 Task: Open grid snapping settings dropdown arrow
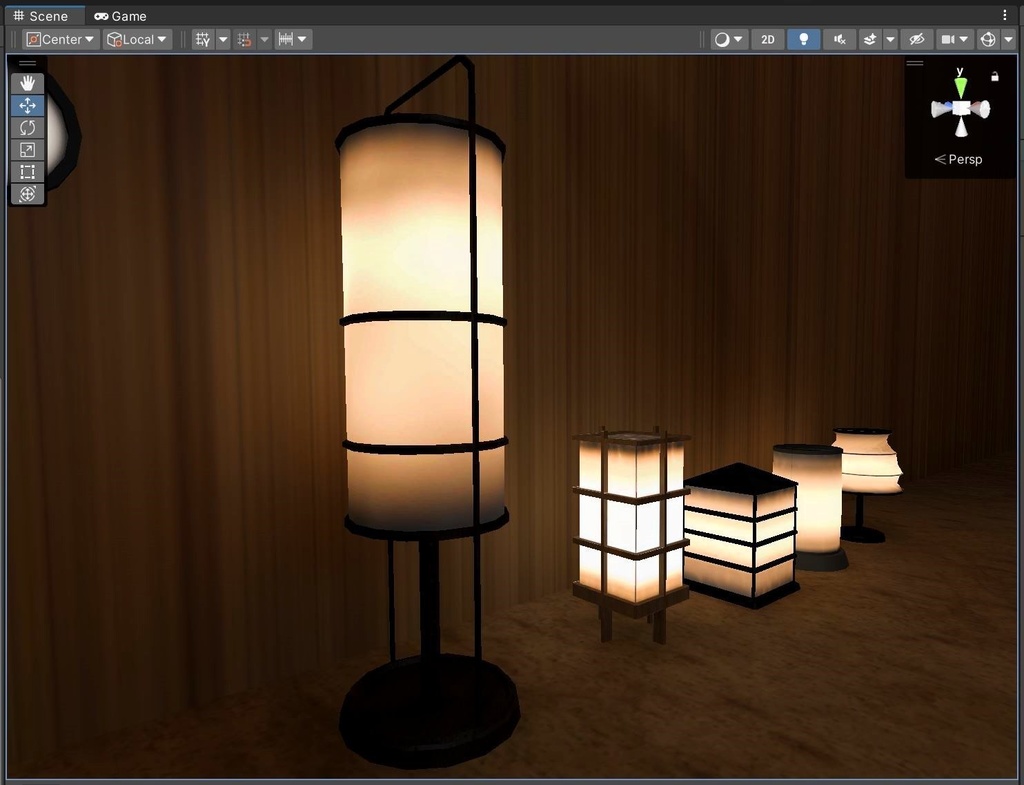pos(264,39)
